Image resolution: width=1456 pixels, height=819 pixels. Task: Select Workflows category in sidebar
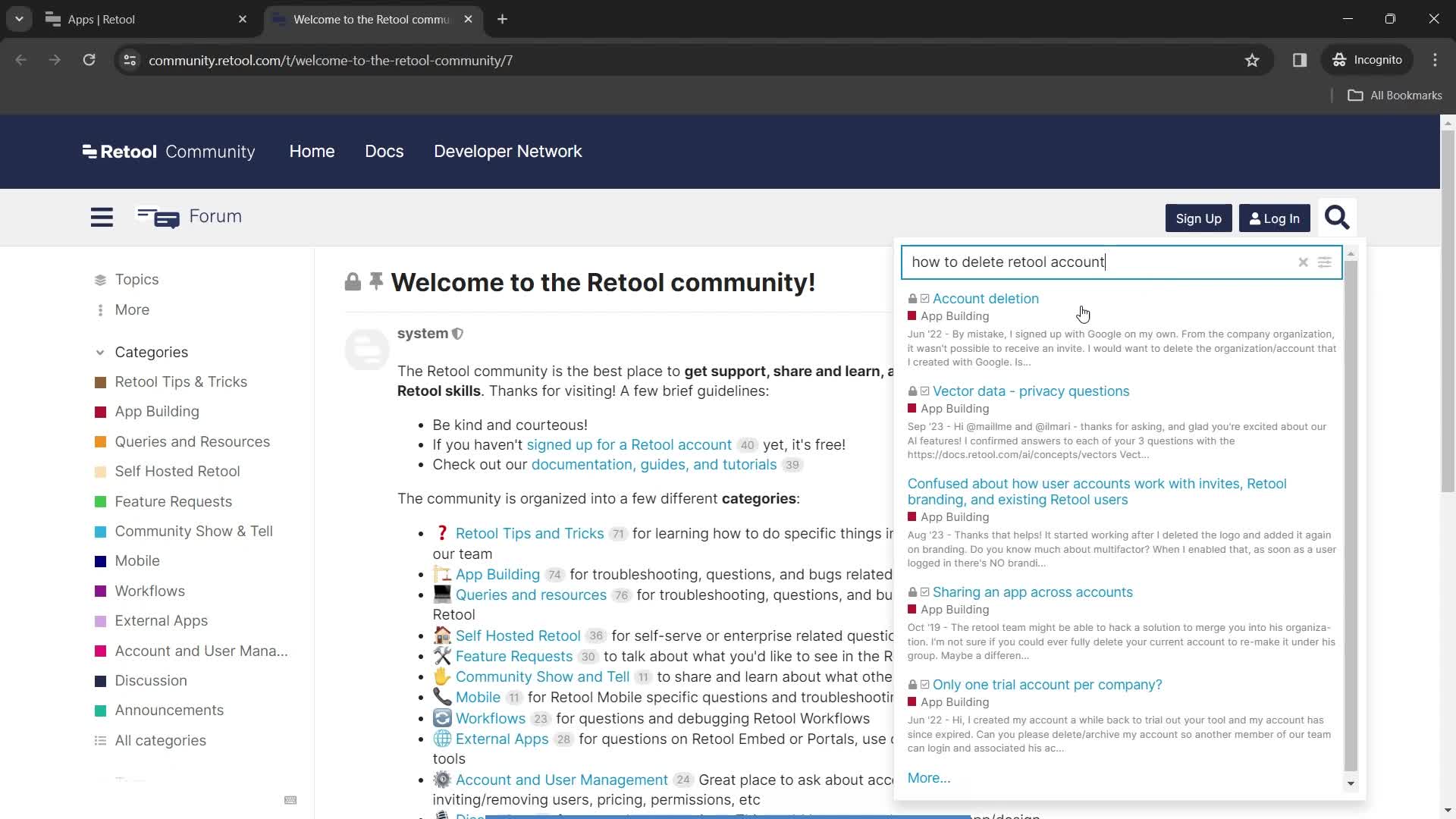tap(149, 591)
